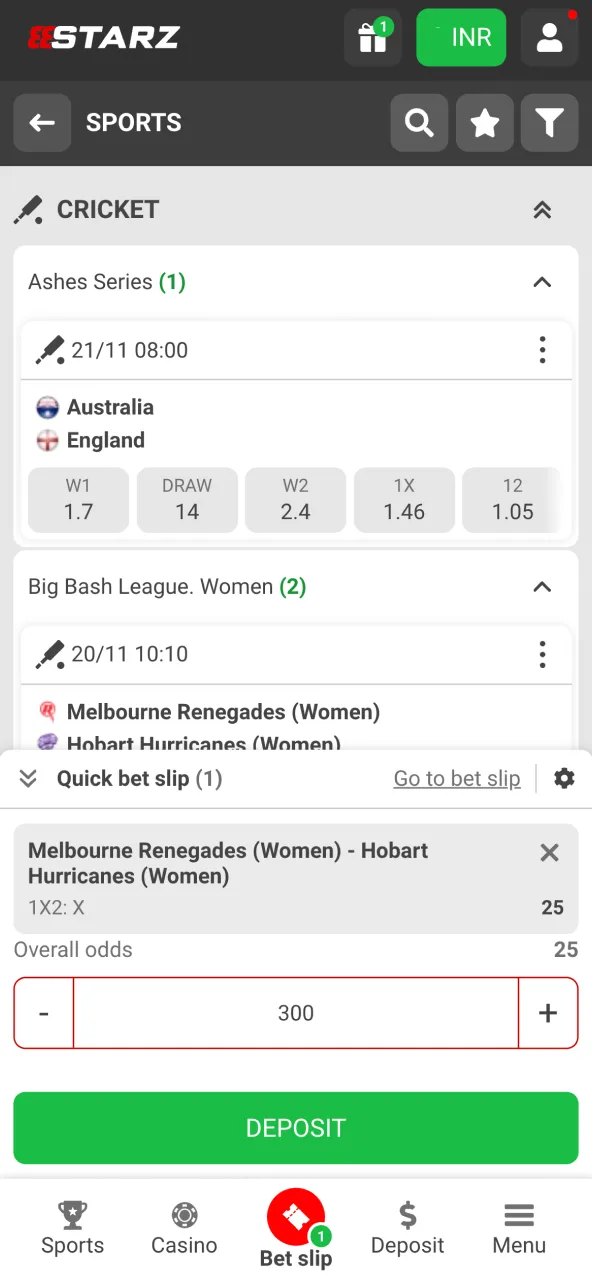Collapse the Quick bet slip panel
This screenshot has width=592, height=1280.
[29, 778]
